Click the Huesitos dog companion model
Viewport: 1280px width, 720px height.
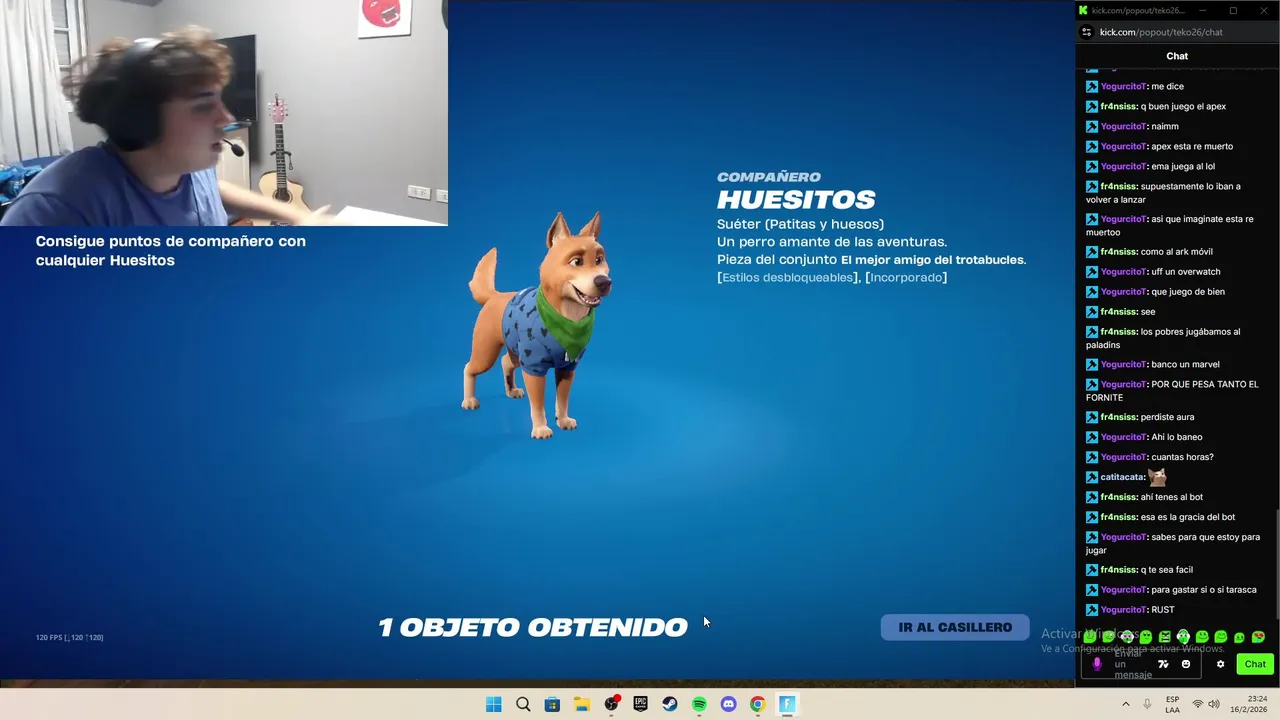539,325
